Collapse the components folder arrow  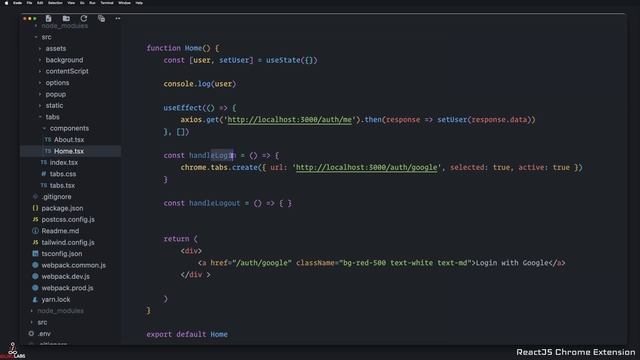(x=44, y=129)
